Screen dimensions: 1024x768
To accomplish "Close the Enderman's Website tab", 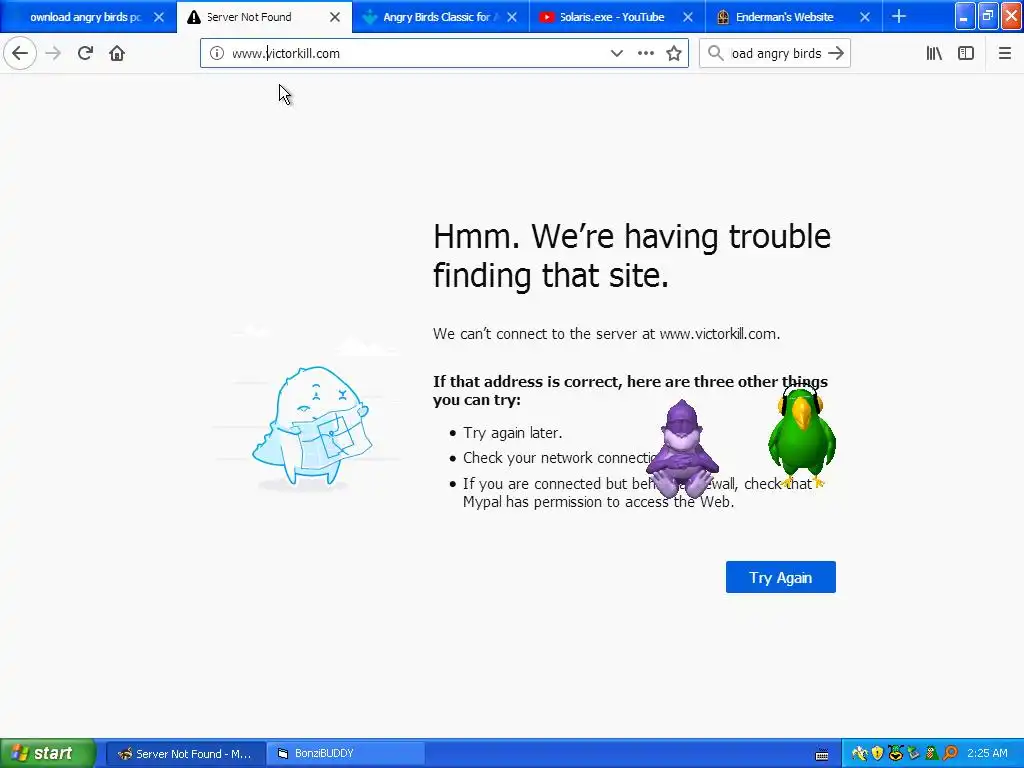I will 865,17.
